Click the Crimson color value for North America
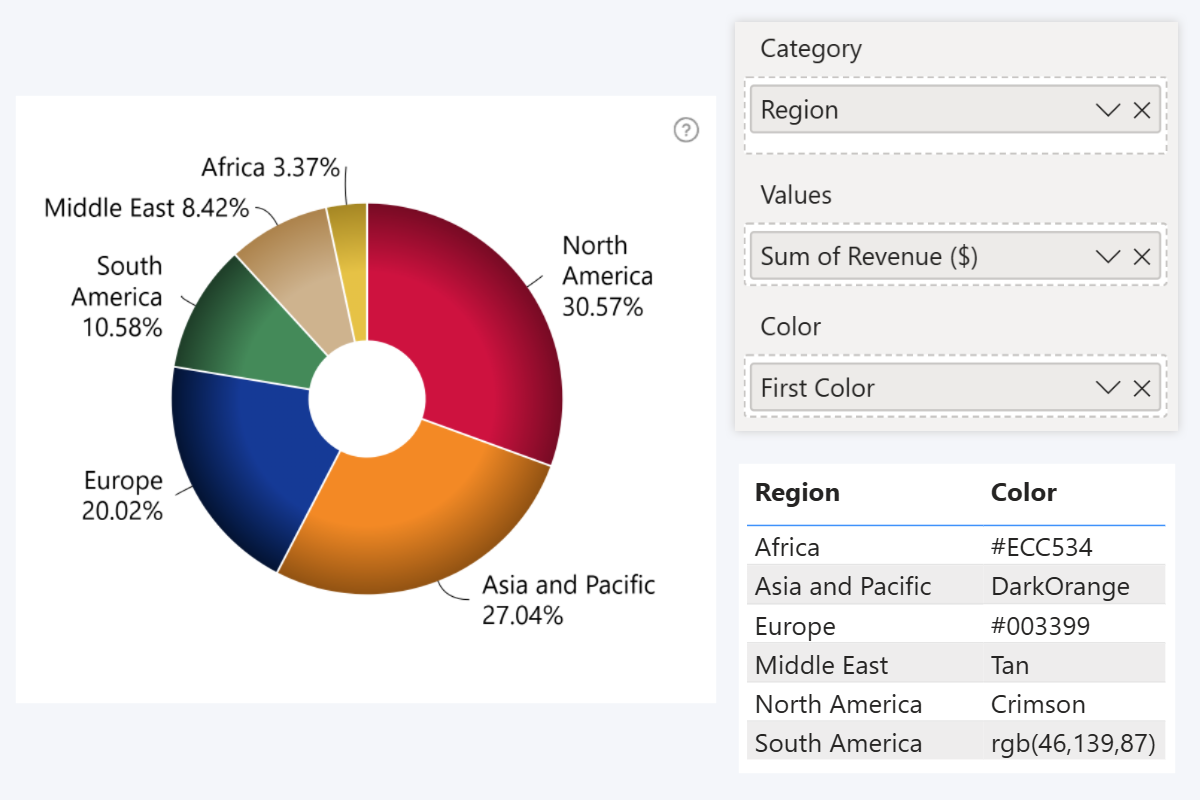1200x800 pixels. pyautogui.click(x=1038, y=704)
